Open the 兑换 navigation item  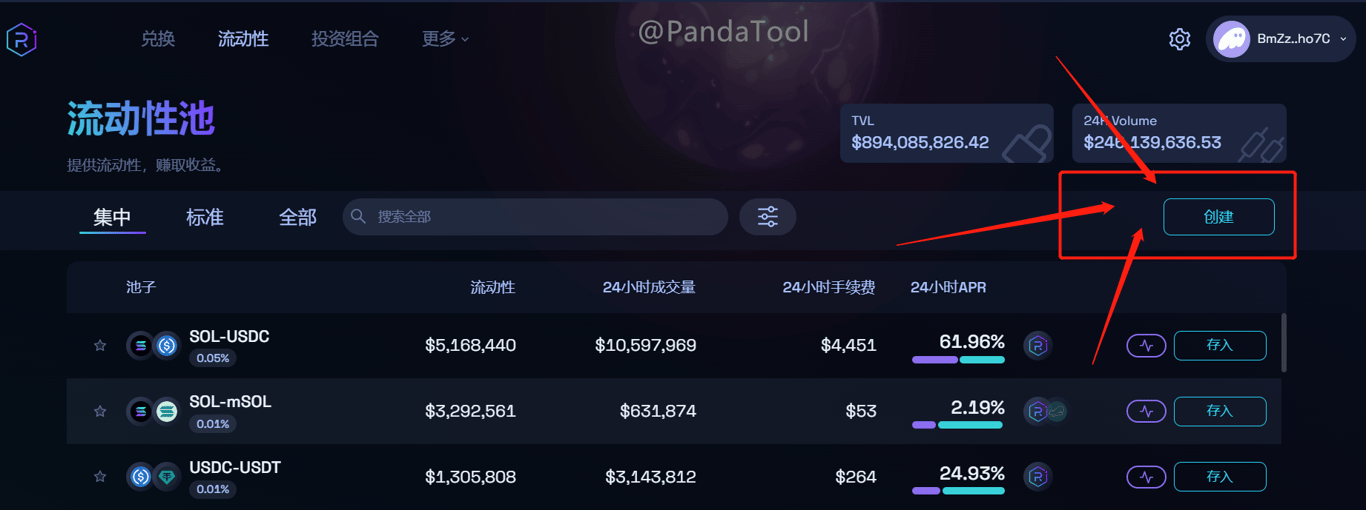pyautogui.click(x=158, y=39)
